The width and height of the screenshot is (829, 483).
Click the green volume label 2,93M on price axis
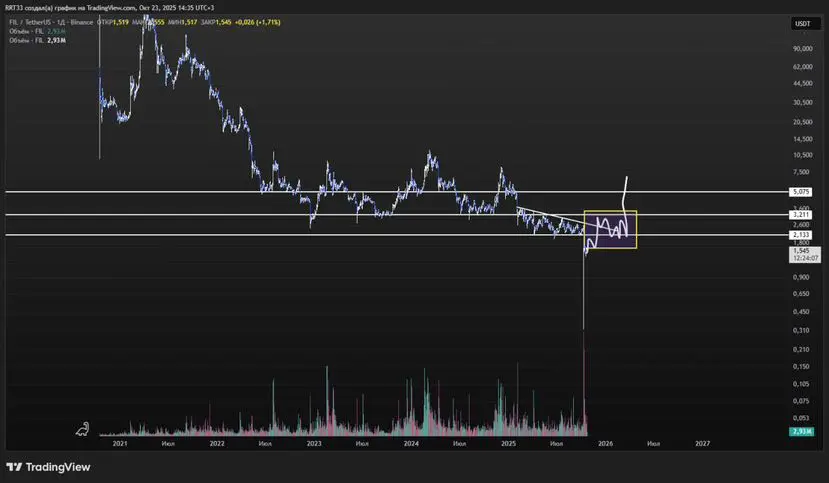(x=802, y=432)
